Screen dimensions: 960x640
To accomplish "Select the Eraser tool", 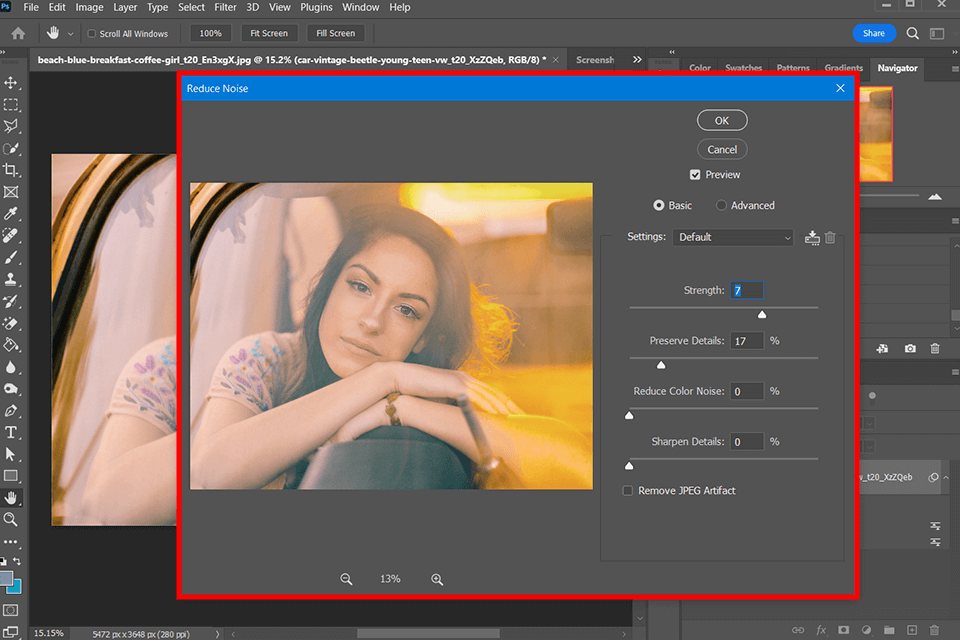I will (10, 323).
